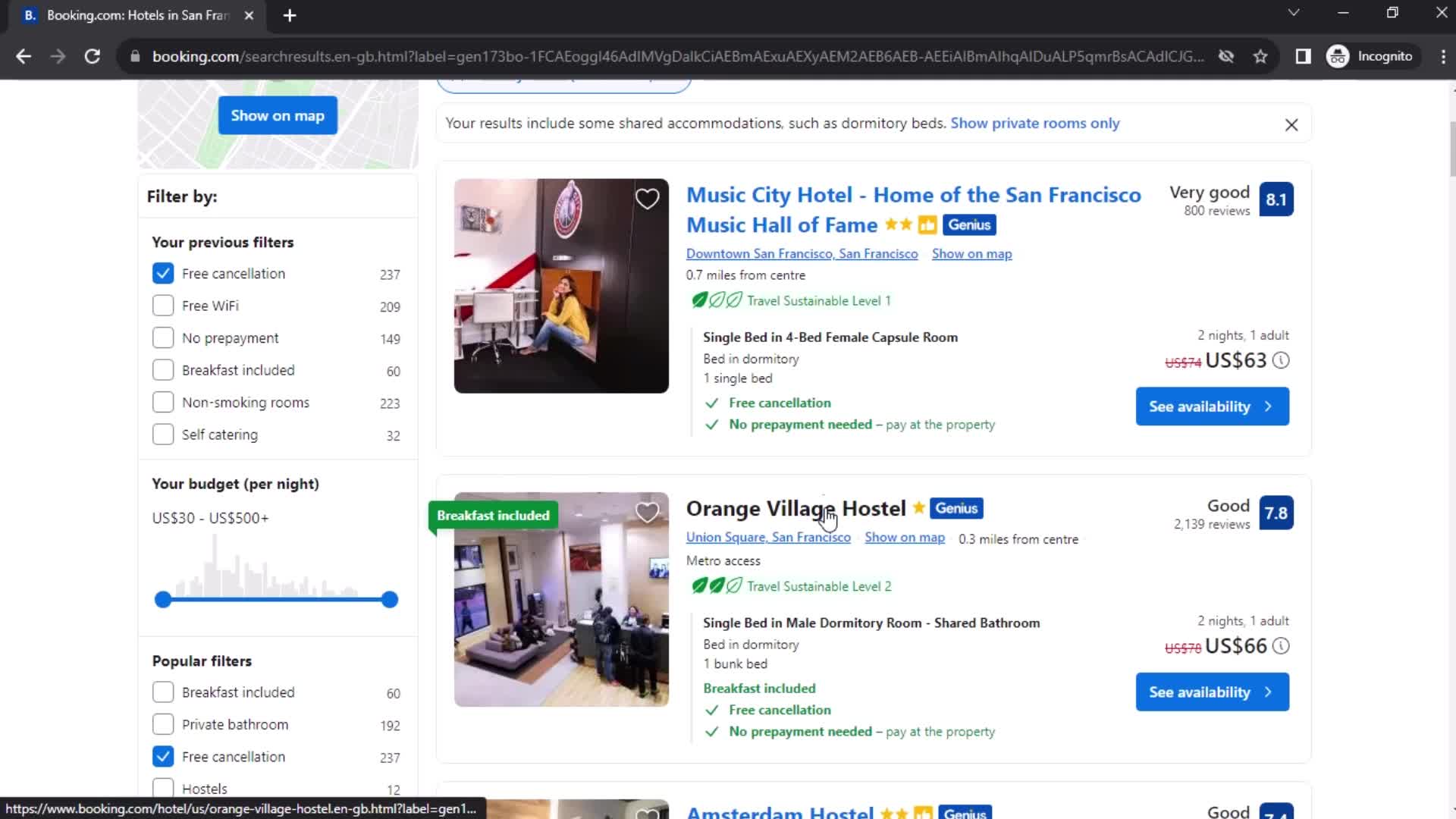Click the Show on map button
1456x819 pixels.
278,115
